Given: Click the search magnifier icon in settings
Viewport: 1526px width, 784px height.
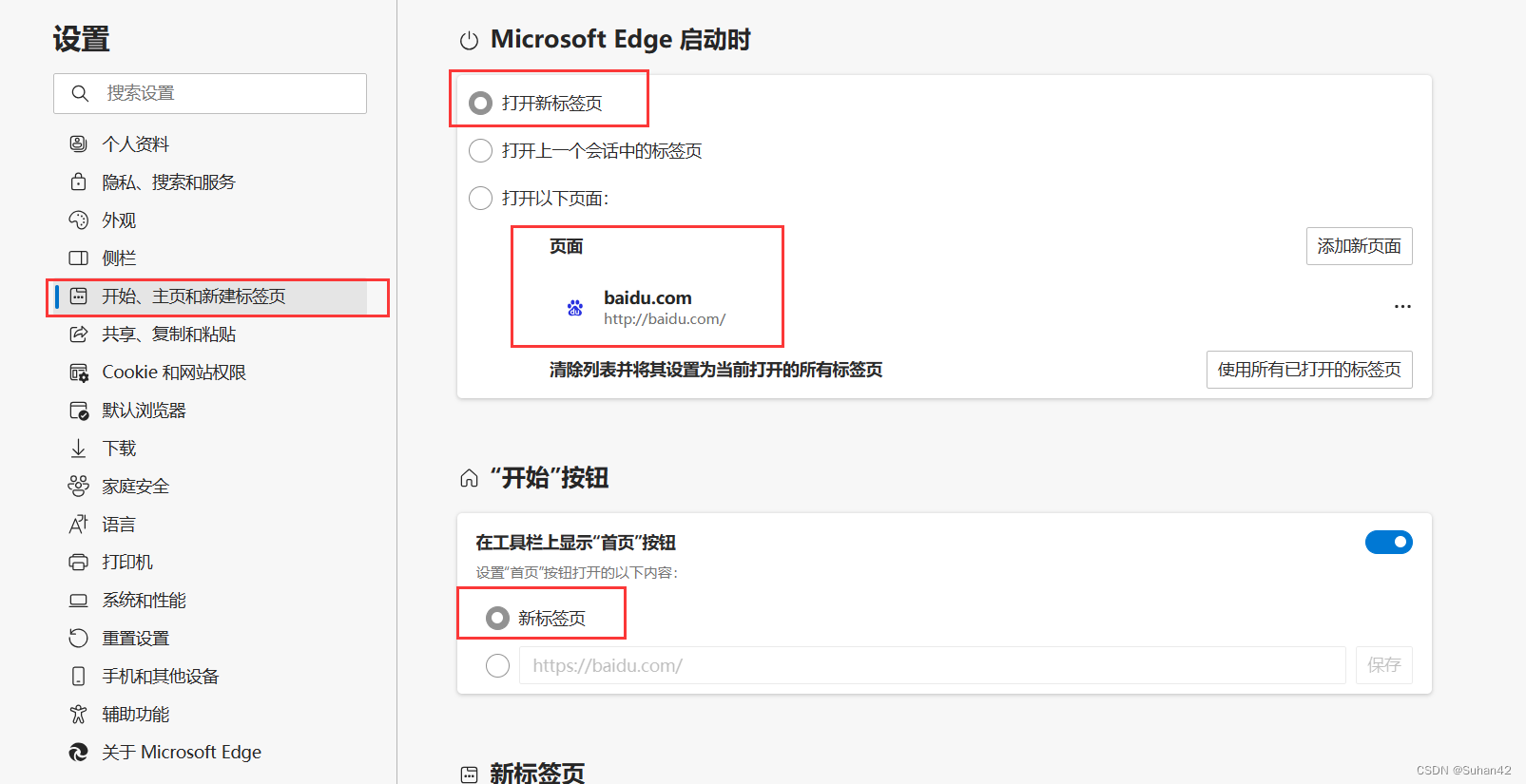Looking at the screenshot, I should [x=80, y=93].
